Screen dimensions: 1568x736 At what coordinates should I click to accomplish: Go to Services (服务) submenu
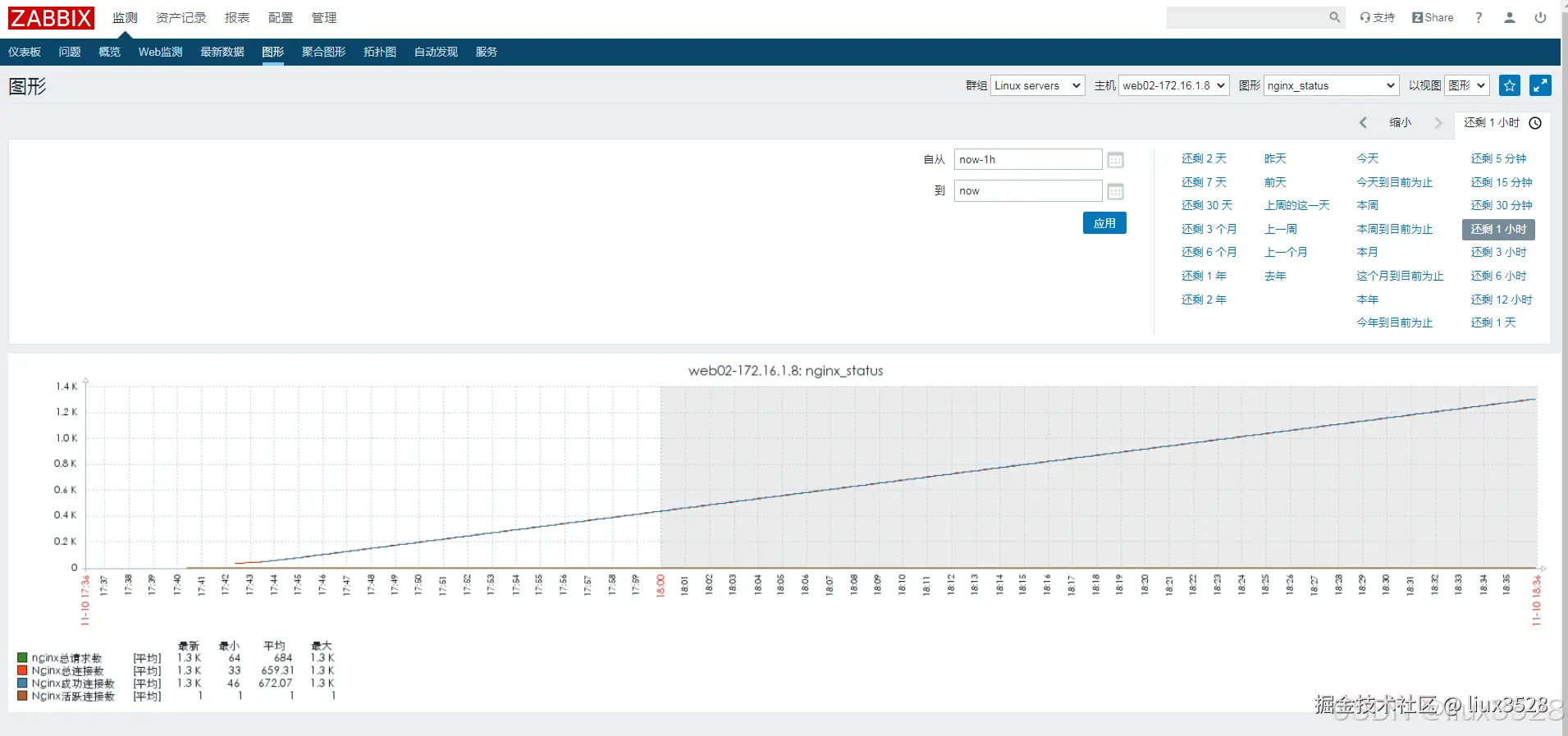487,52
